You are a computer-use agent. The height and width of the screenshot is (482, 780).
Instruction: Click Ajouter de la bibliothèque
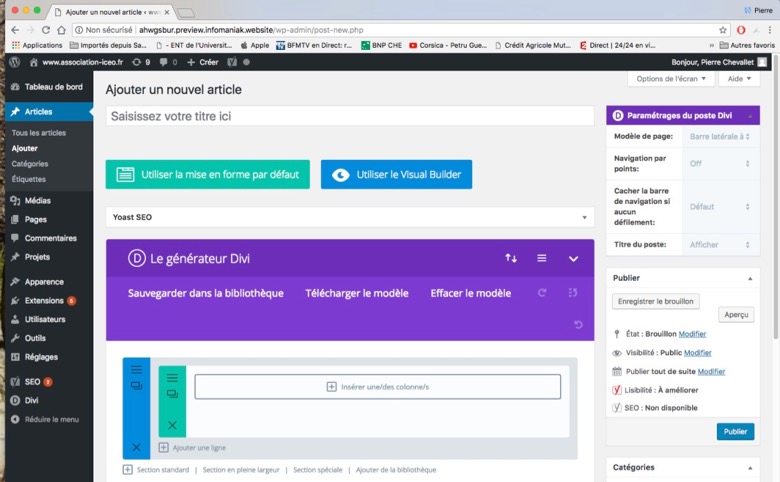pos(396,470)
